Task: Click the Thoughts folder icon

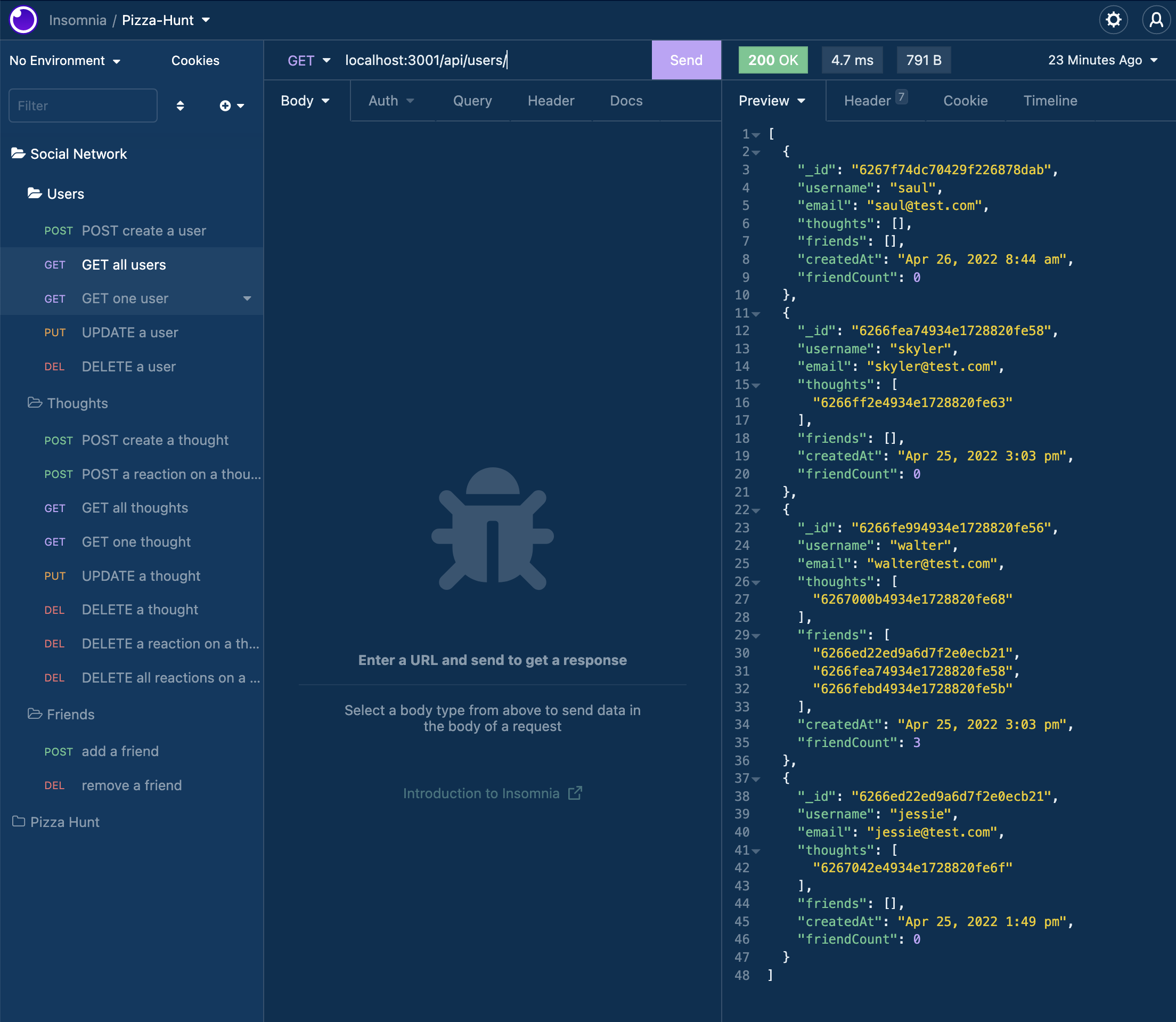Action: [x=35, y=403]
